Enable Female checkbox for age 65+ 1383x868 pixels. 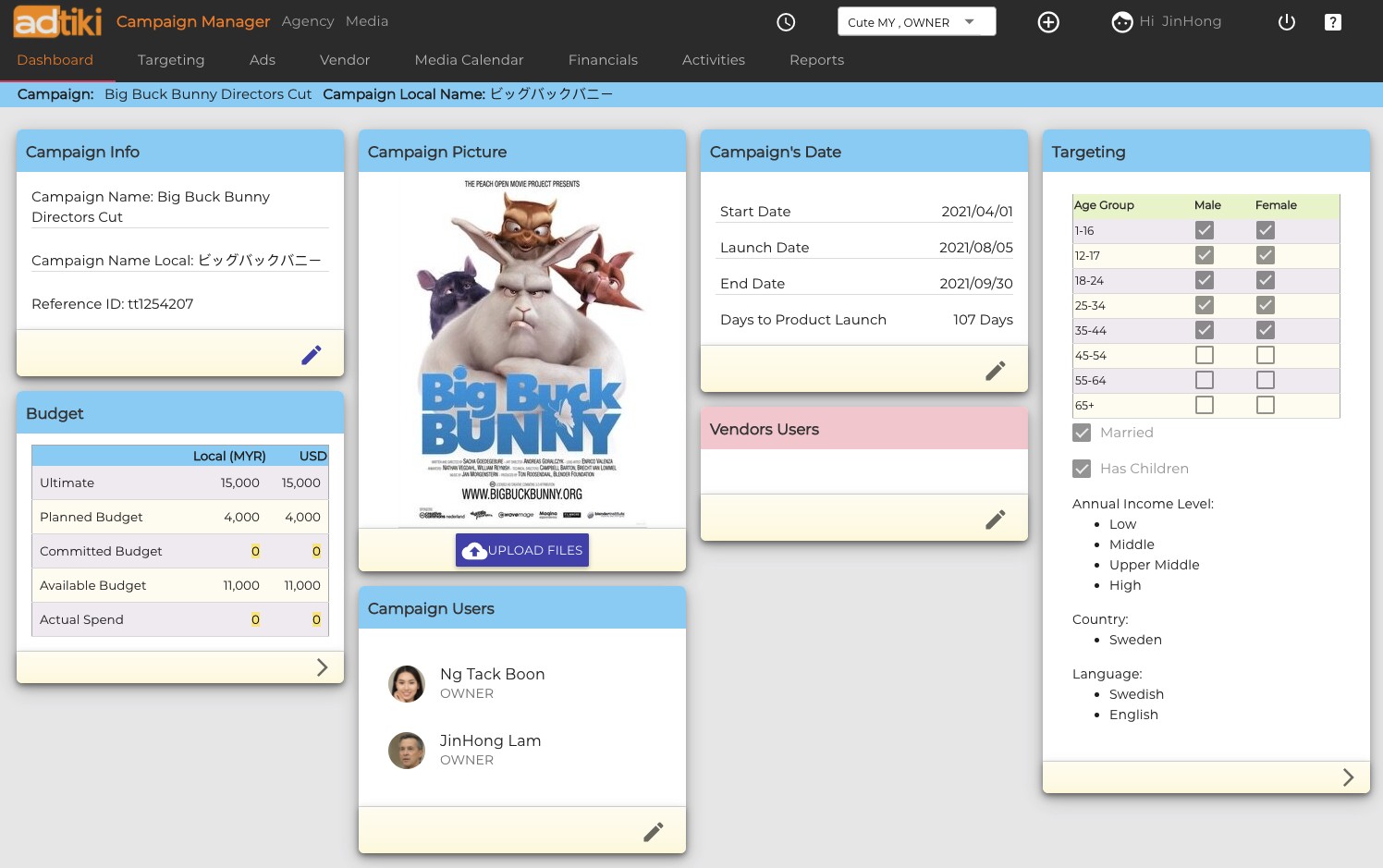click(x=1266, y=405)
